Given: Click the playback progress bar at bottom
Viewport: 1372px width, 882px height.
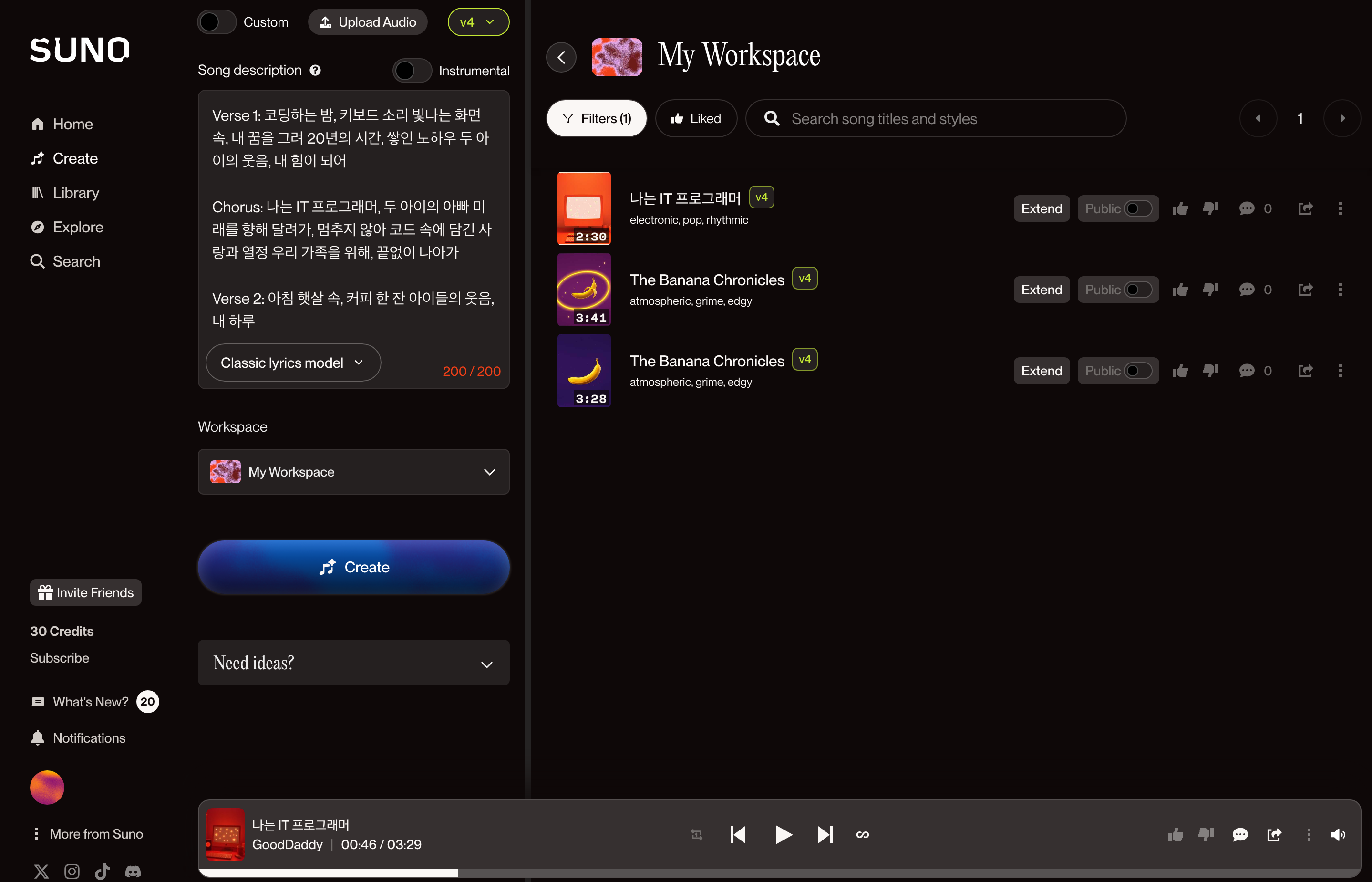Looking at the screenshot, I should [779, 872].
